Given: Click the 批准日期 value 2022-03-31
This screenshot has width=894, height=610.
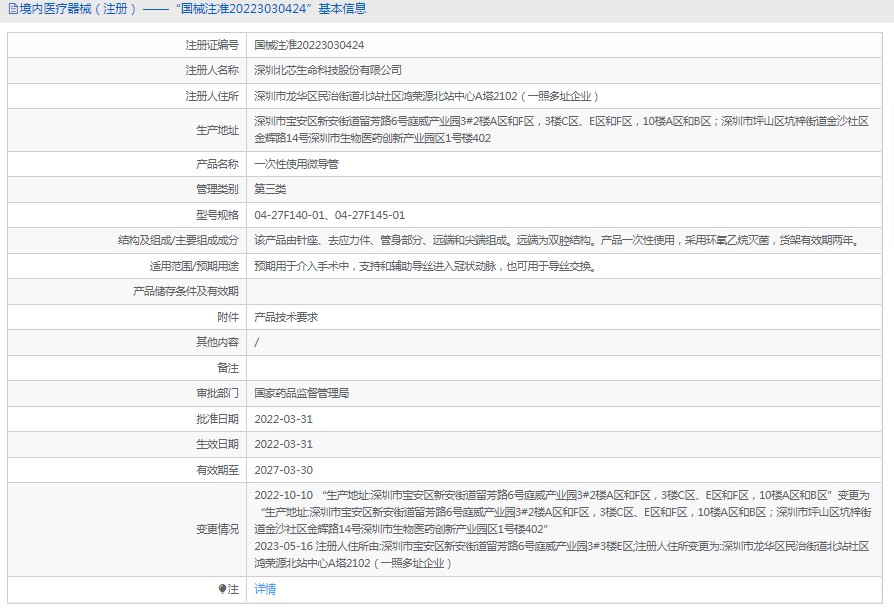Looking at the screenshot, I should point(283,419).
